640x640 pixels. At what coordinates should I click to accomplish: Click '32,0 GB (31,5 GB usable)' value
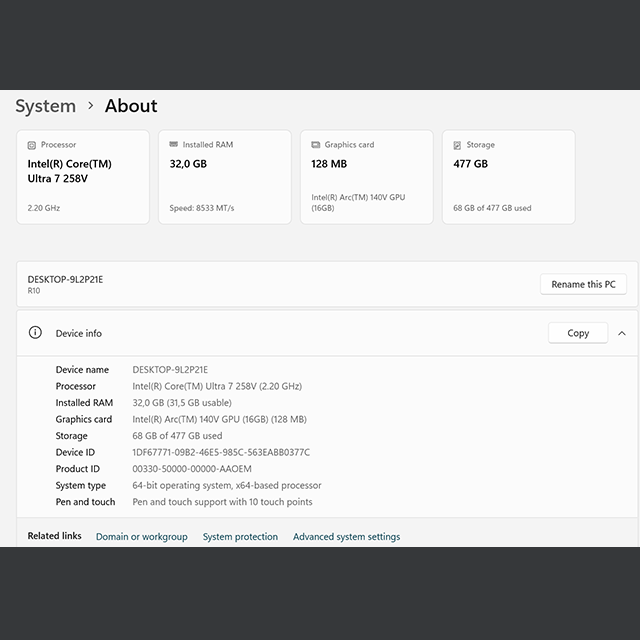pyautogui.click(x=182, y=403)
